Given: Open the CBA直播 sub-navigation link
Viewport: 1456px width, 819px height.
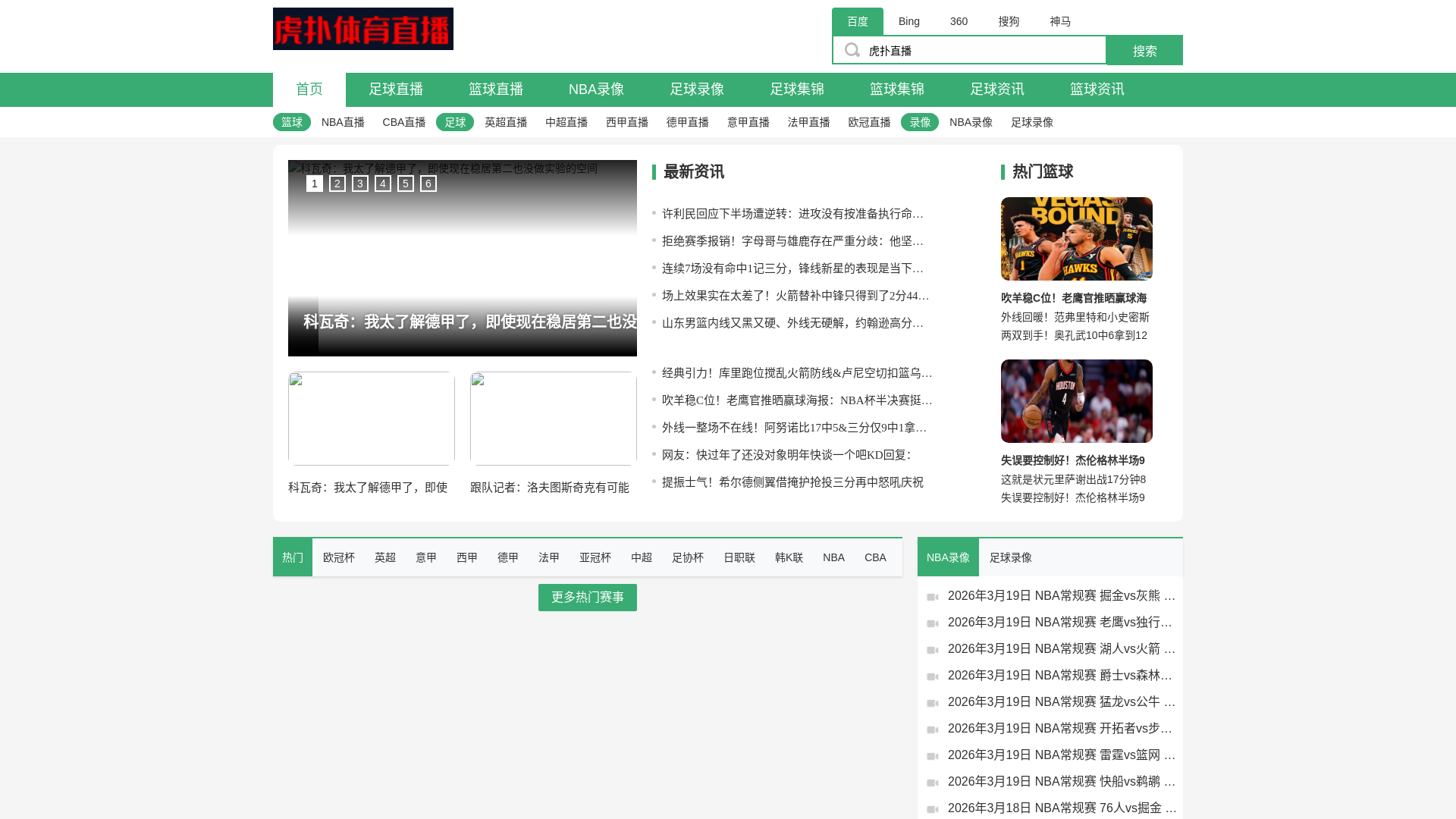Looking at the screenshot, I should click(404, 122).
